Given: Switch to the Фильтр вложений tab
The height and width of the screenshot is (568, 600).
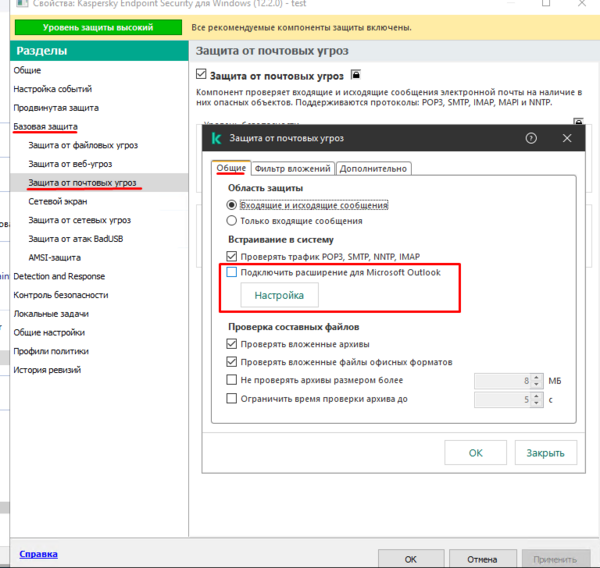Looking at the screenshot, I should [x=293, y=169].
